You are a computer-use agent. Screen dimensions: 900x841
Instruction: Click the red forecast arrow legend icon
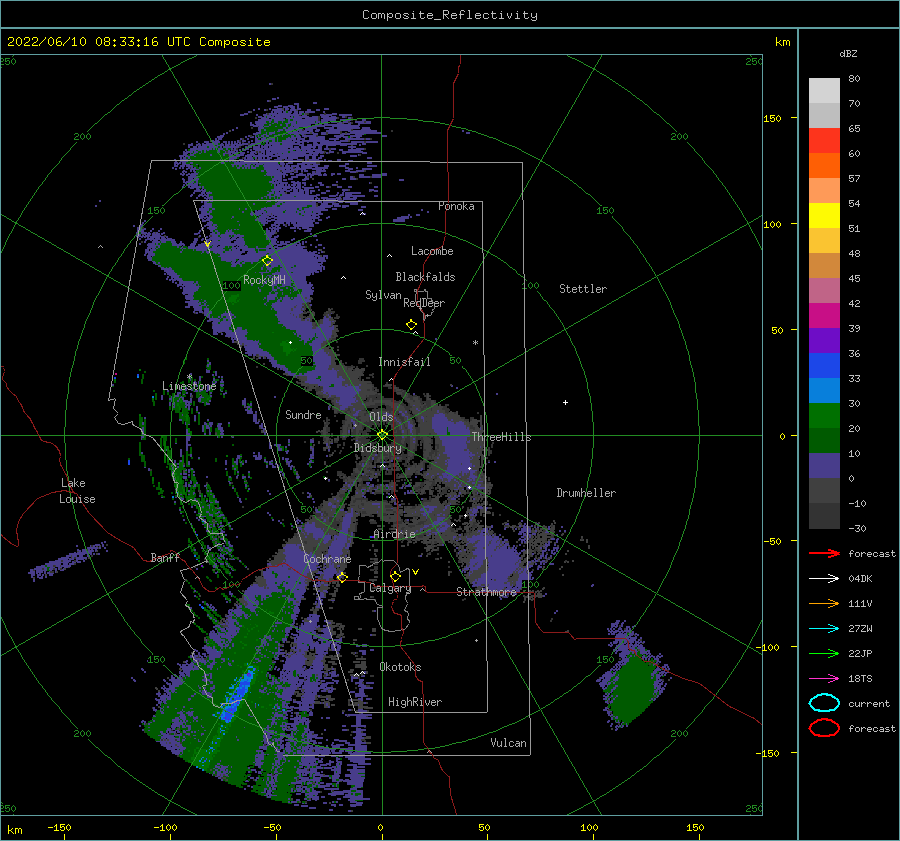[x=824, y=553]
